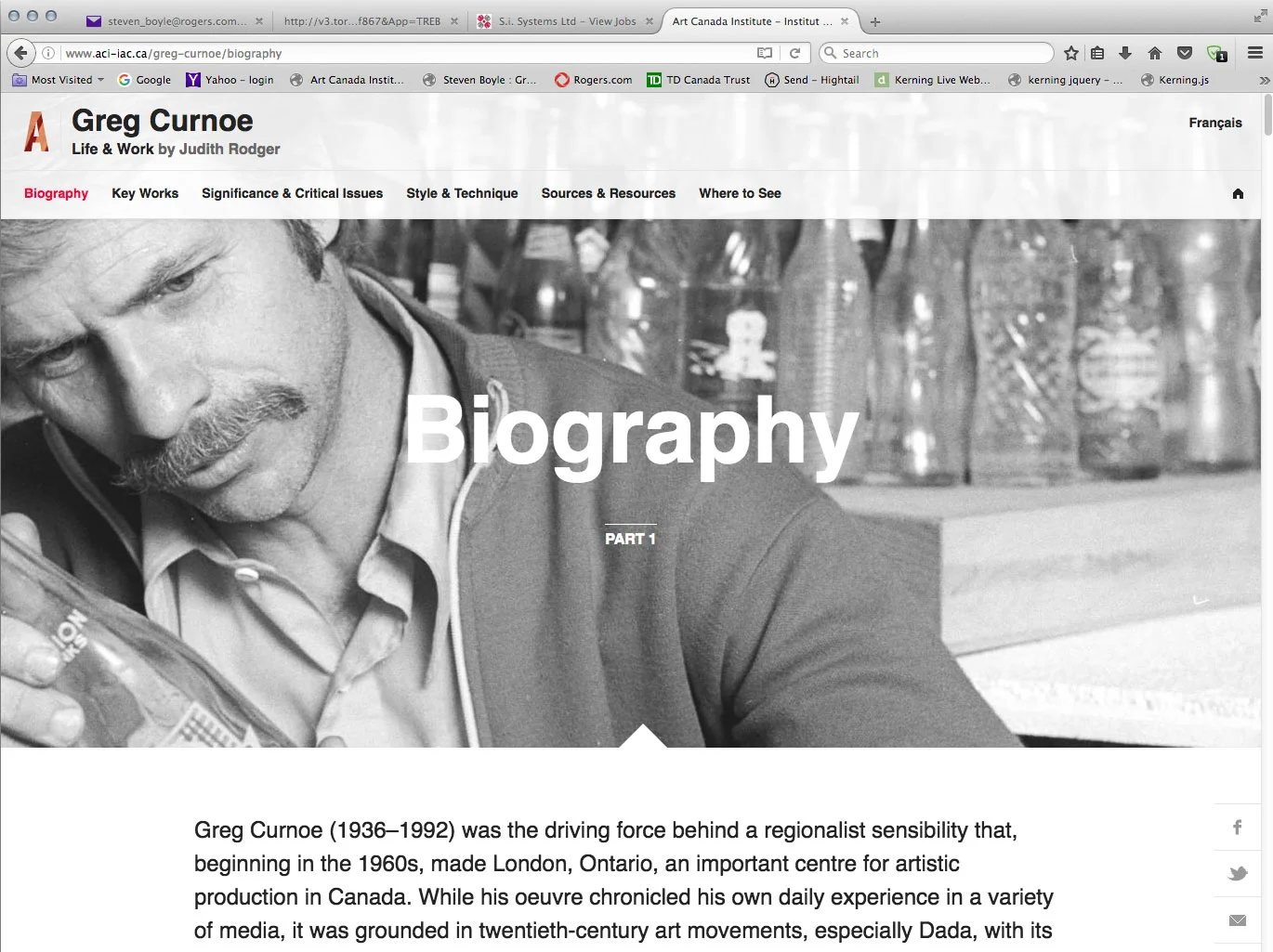Click the Greg Curnoe title heading
This screenshot has height=952, width=1273.
(x=163, y=121)
